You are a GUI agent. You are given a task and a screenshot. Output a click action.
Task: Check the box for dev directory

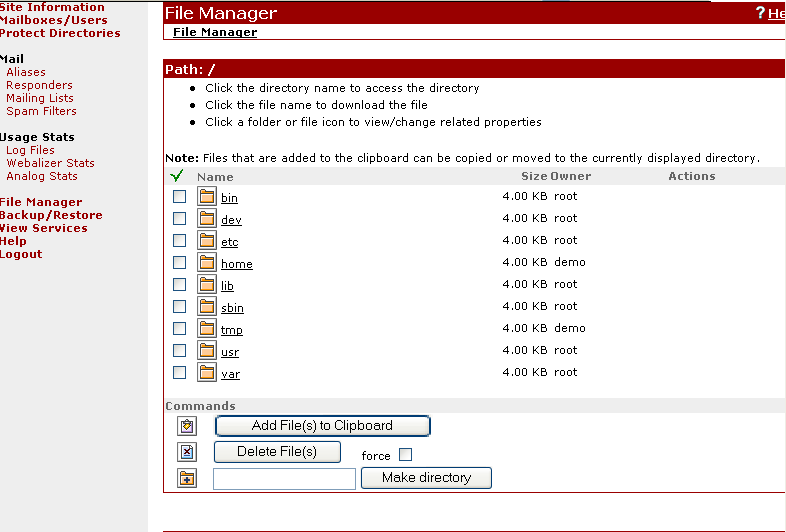coord(180,219)
